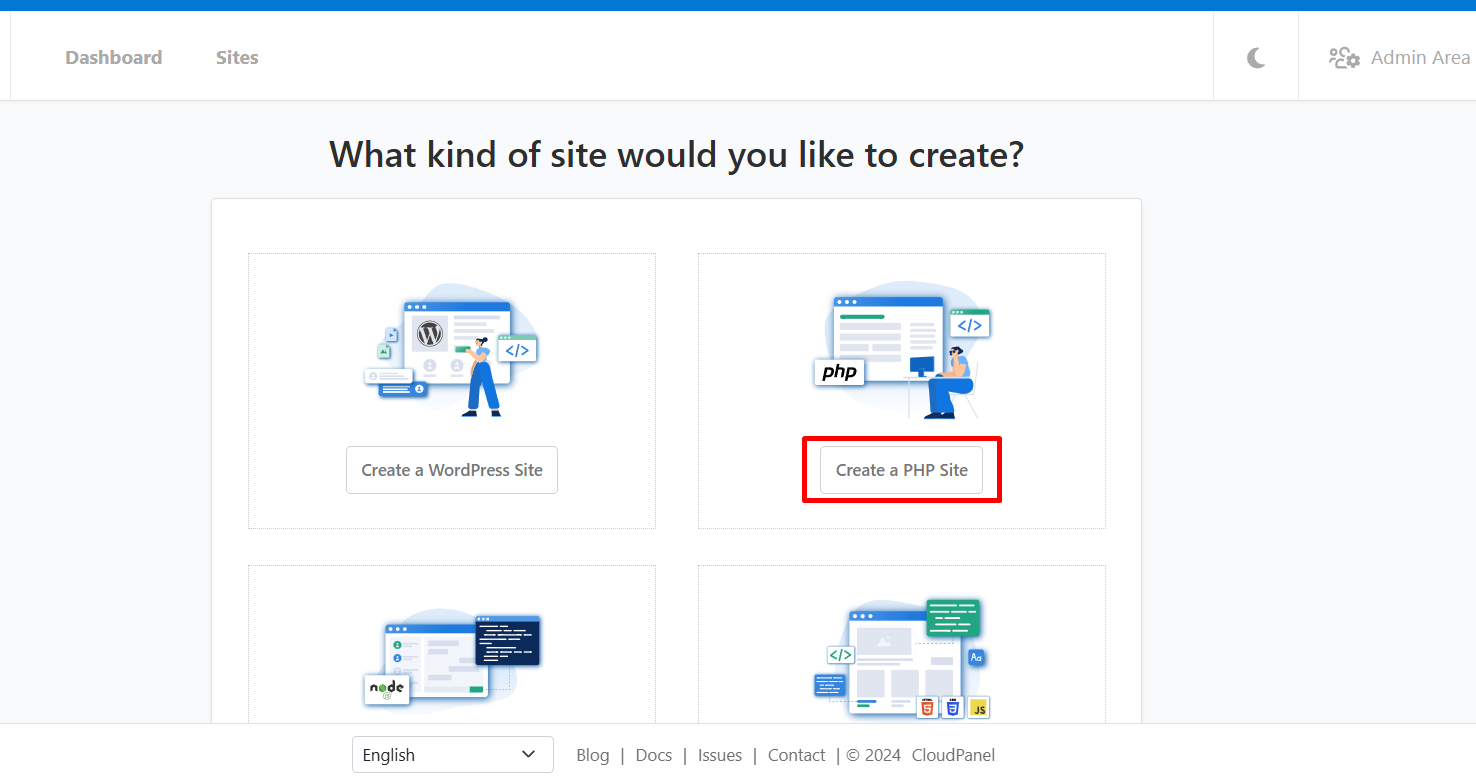The height and width of the screenshot is (782, 1476).
Task: Click the code </> icon beside the PHP illustration
Action: coord(968,323)
